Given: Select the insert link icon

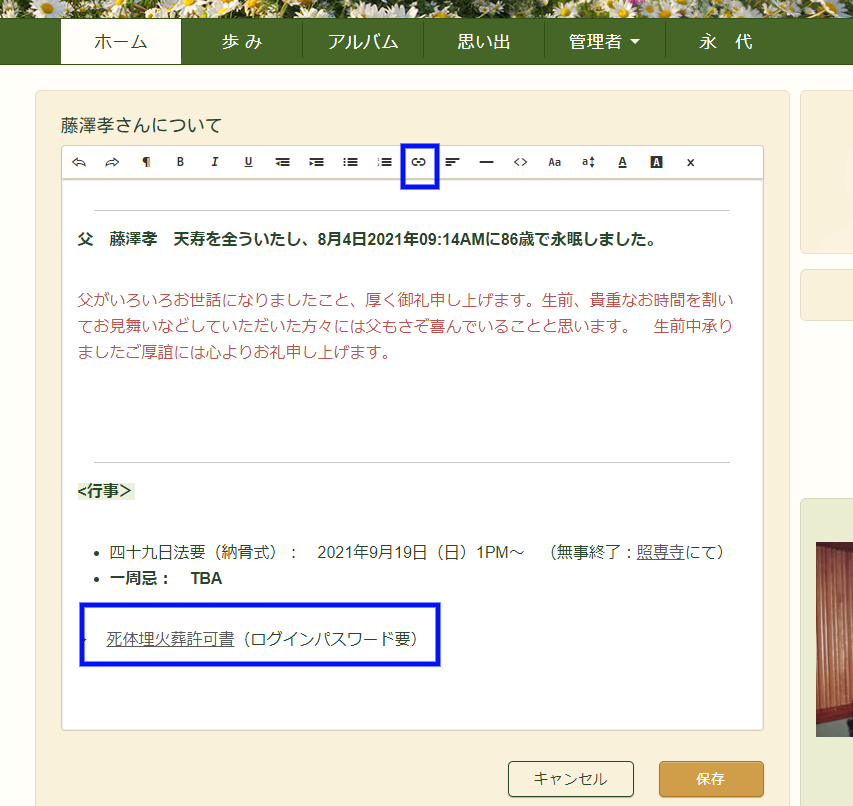Looking at the screenshot, I should coord(419,162).
